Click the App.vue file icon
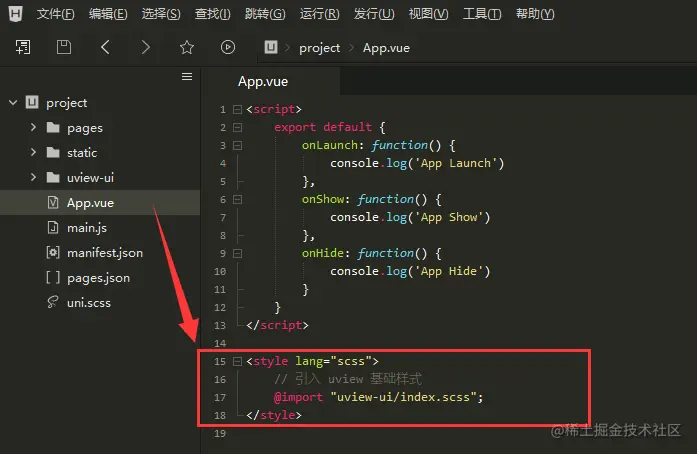This screenshot has width=697, height=454. pos(53,202)
